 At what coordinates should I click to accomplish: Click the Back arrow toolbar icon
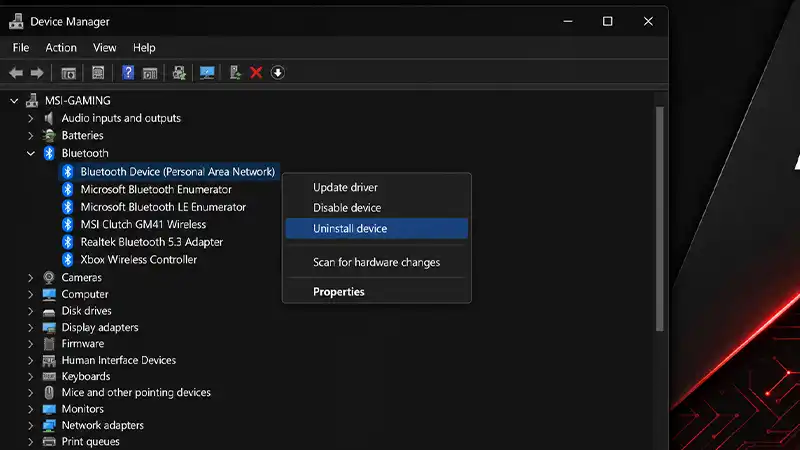click(16, 73)
